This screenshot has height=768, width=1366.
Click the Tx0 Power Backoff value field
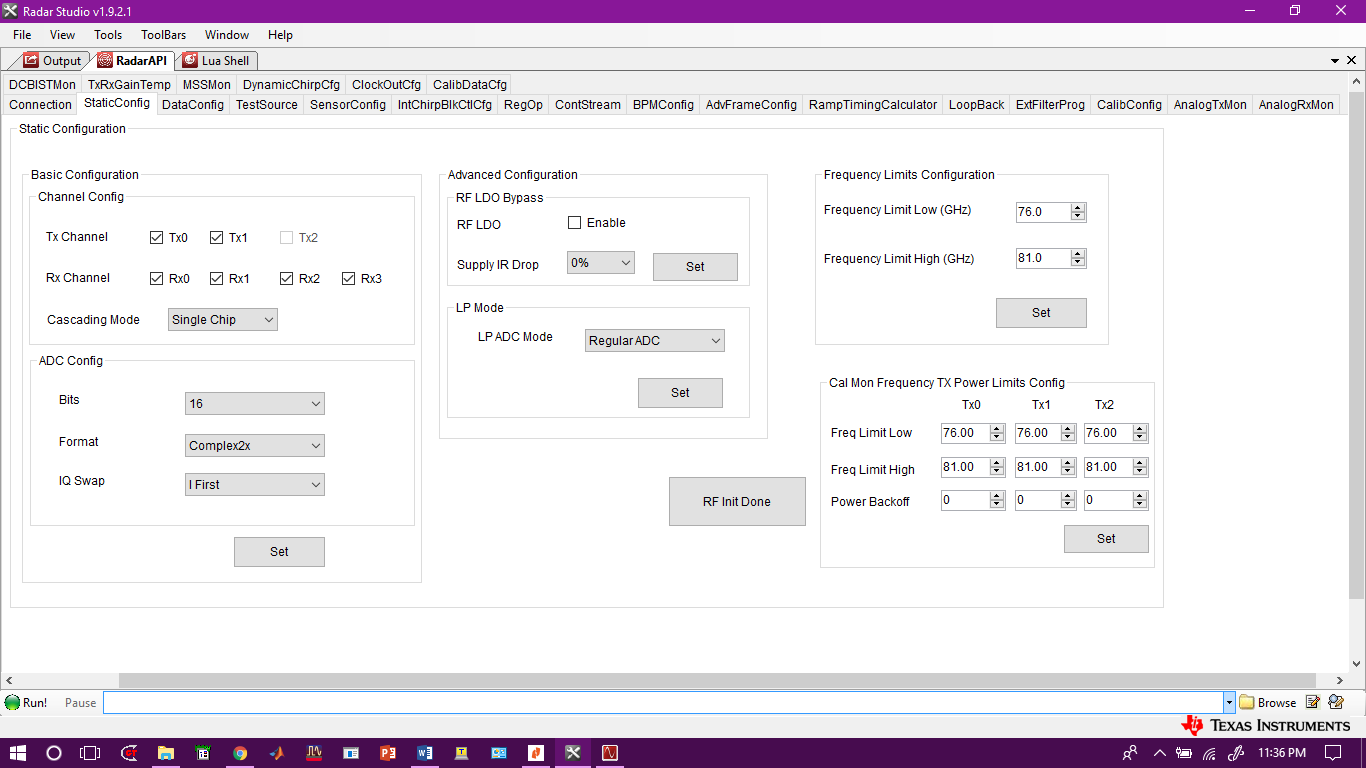(x=965, y=500)
